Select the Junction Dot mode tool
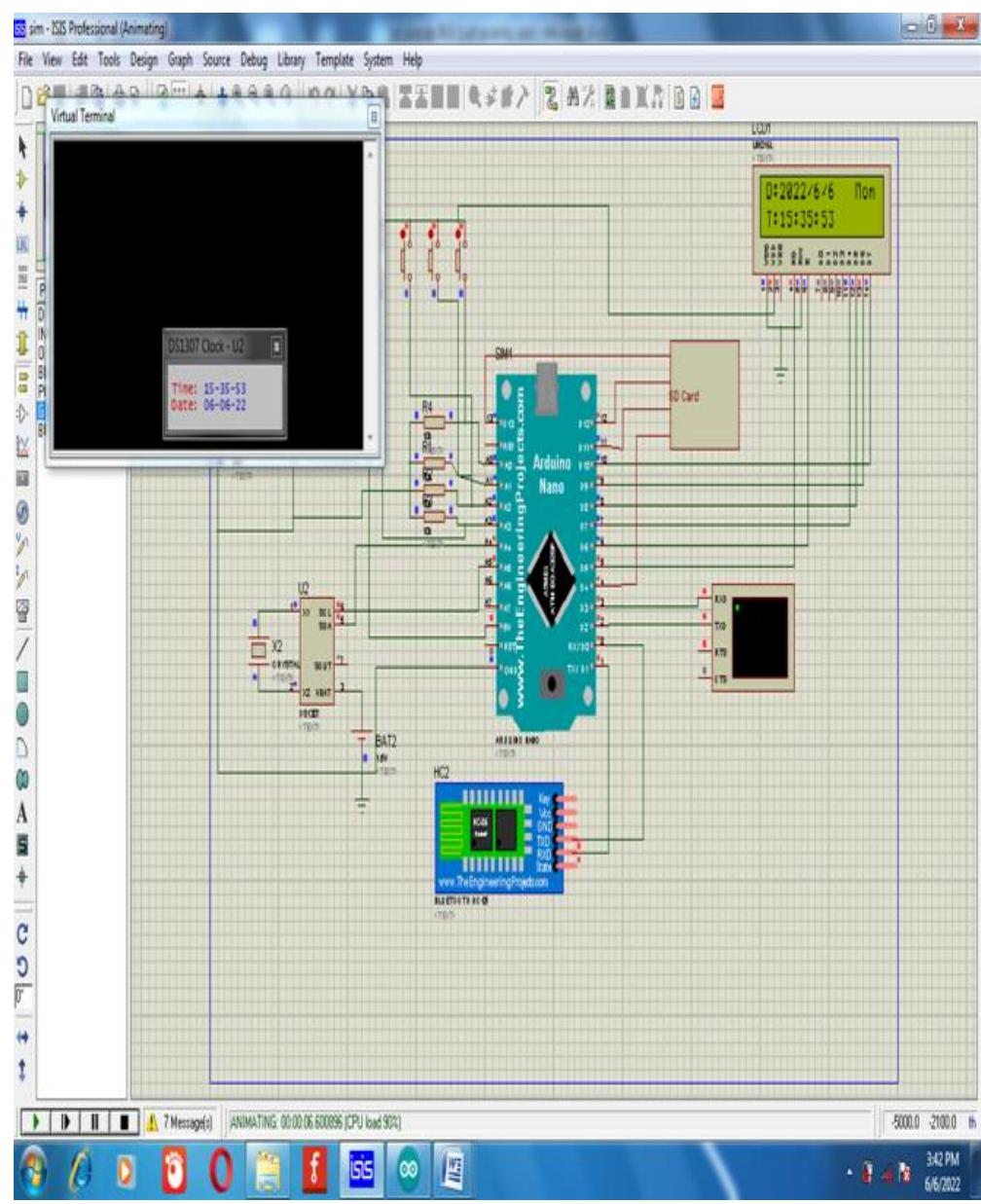The width and height of the screenshot is (981, 1204). point(21,209)
